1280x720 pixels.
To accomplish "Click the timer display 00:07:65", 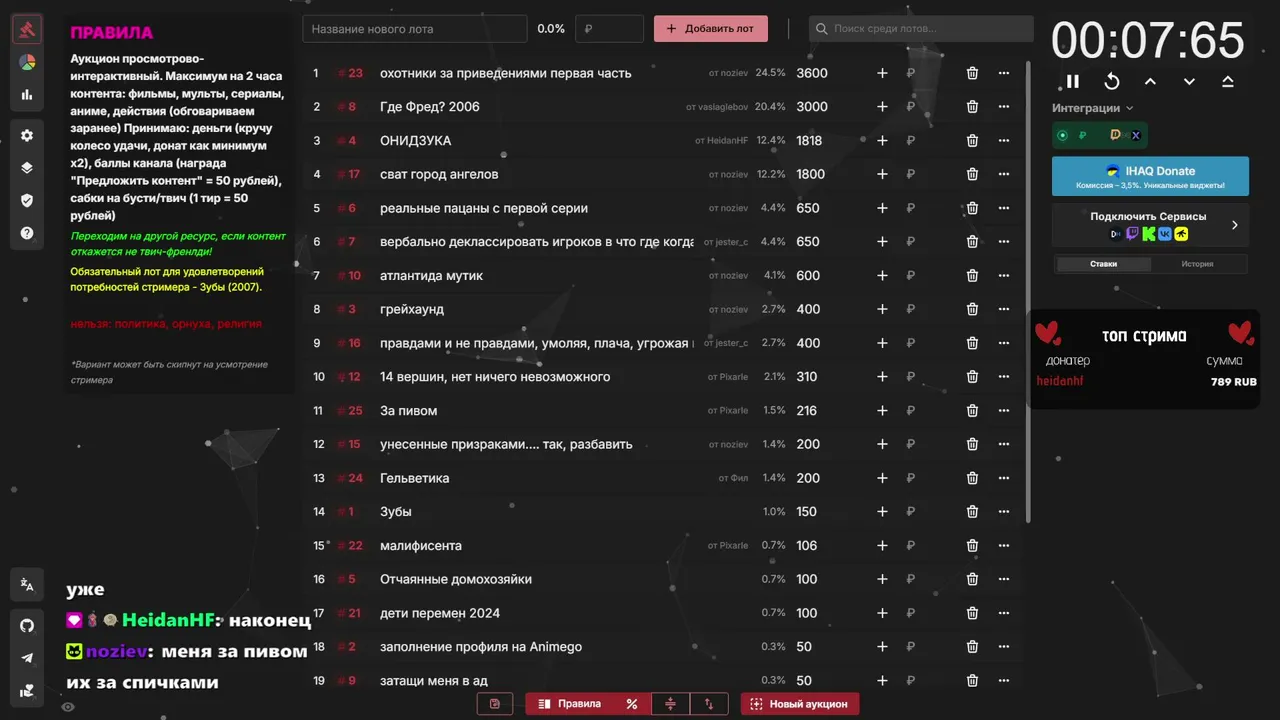I will click(1148, 40).
